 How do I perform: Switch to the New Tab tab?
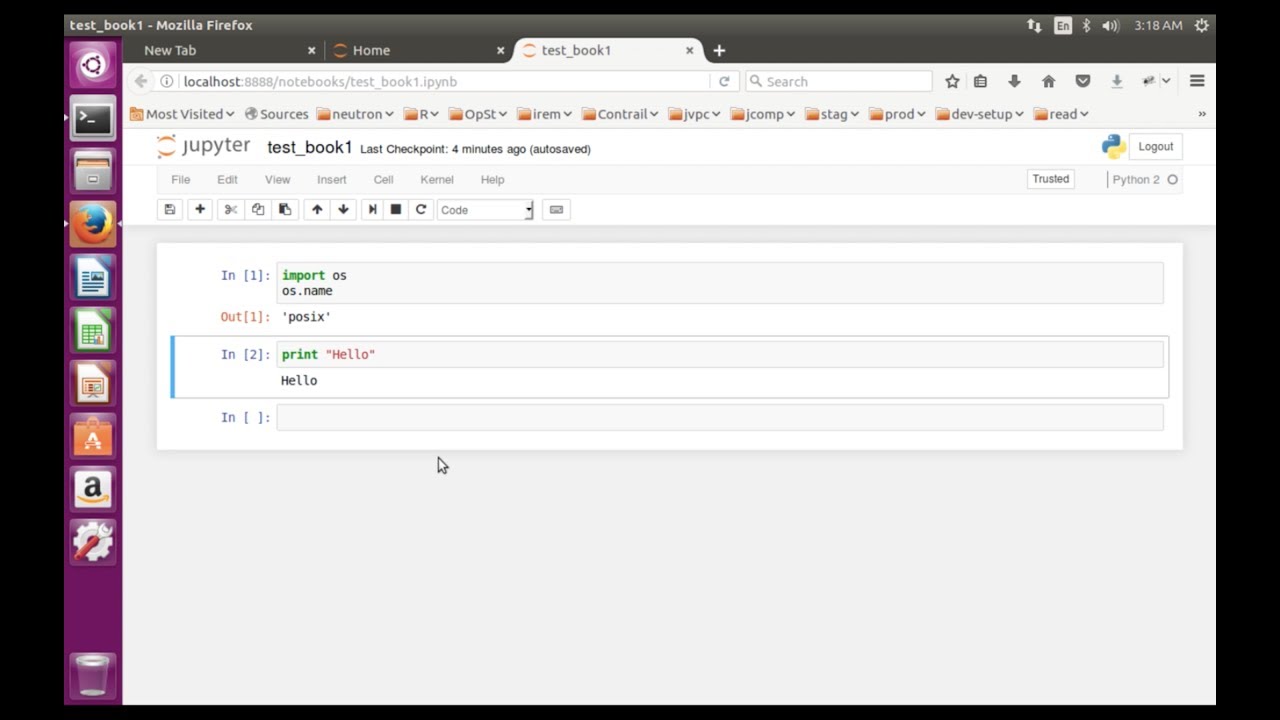click(x=228, y=50)
